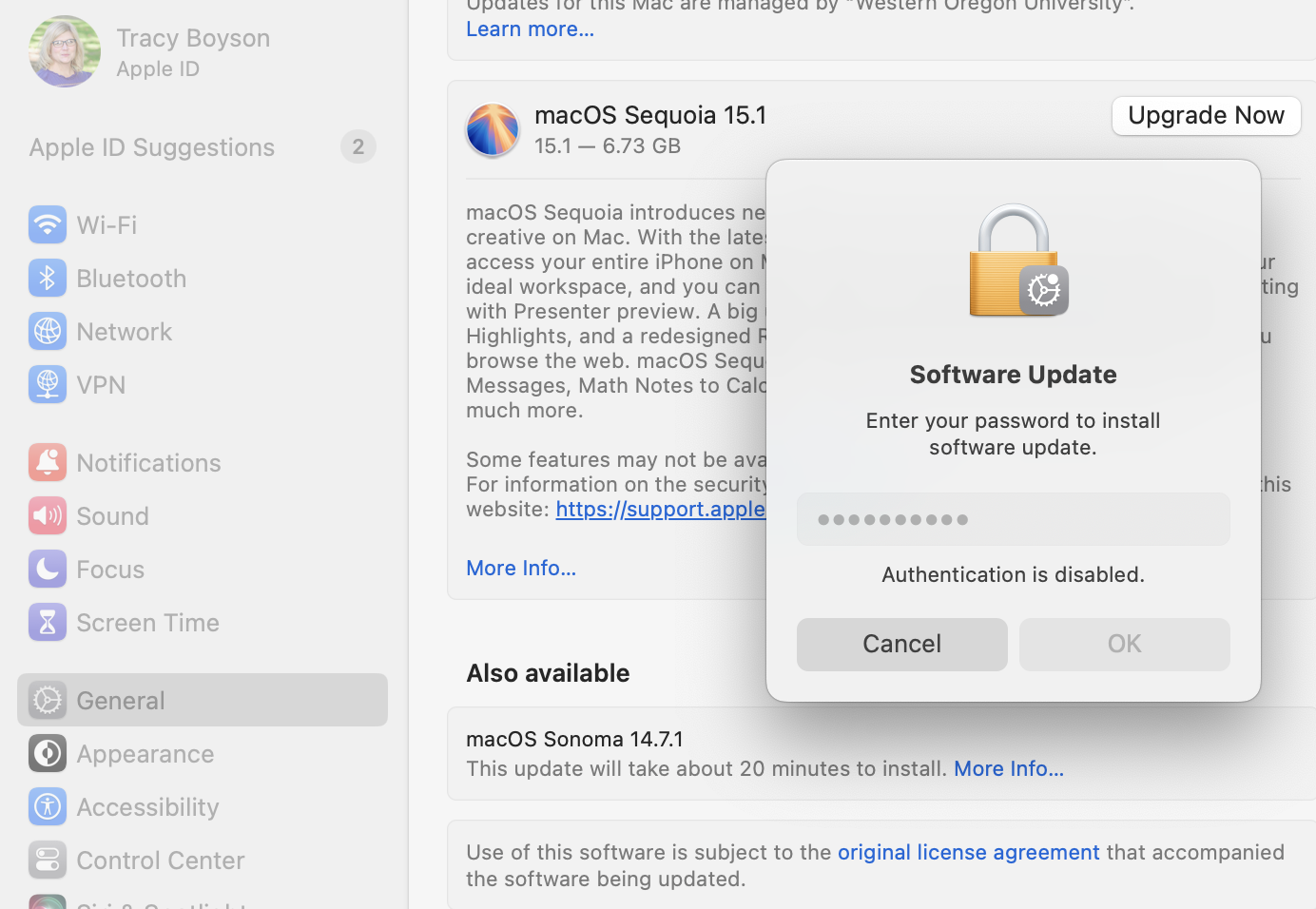Select VPN in the sidebar
Image resolution: width=1316 pixels, height=909 pixels.
point(203,384)
